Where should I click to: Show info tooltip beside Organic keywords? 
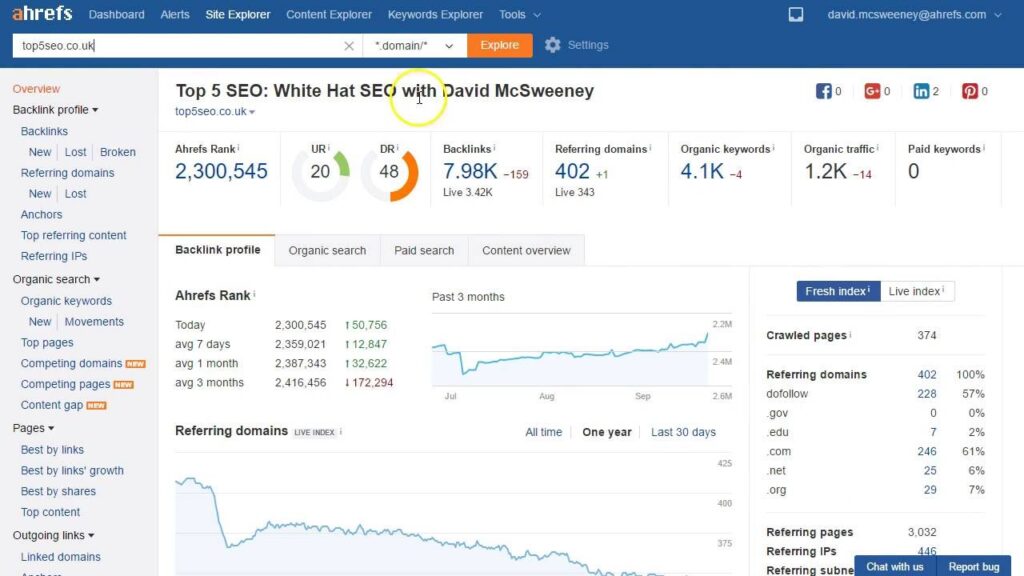click(x=773, y=148)
